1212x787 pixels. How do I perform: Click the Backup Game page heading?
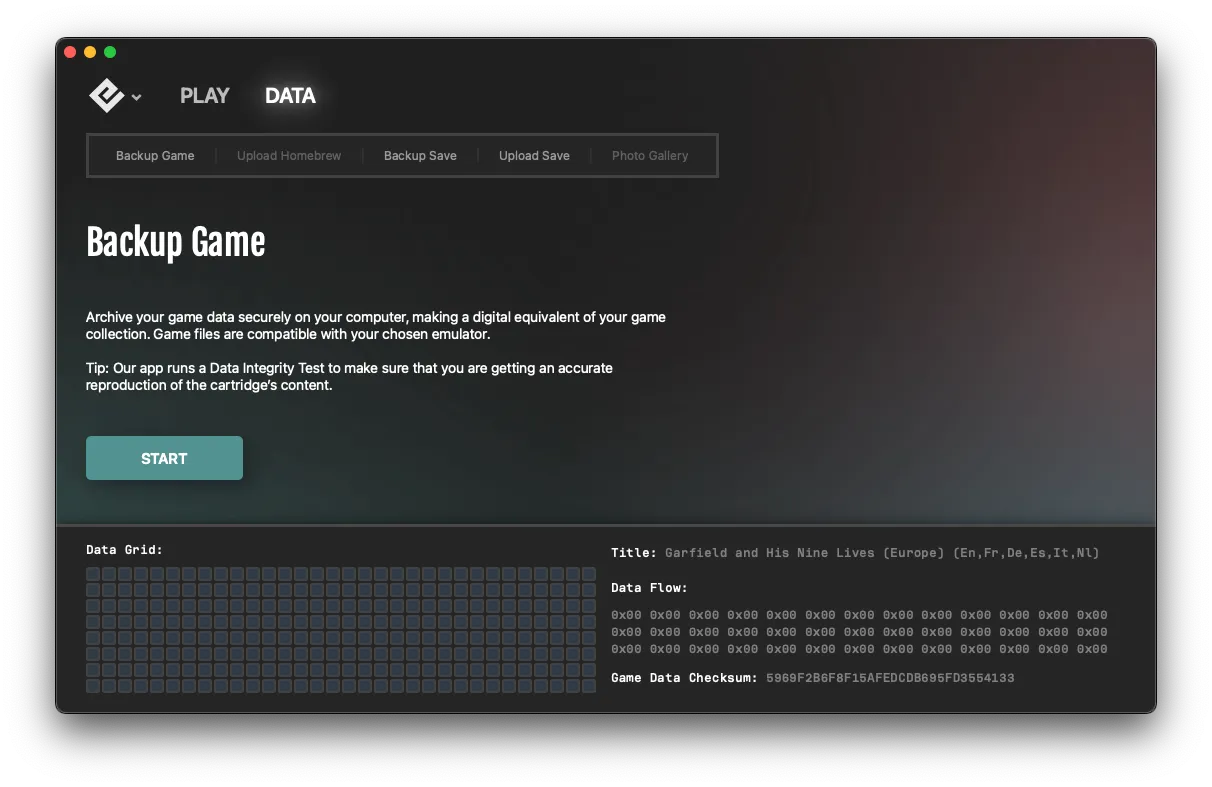point(176,242)
